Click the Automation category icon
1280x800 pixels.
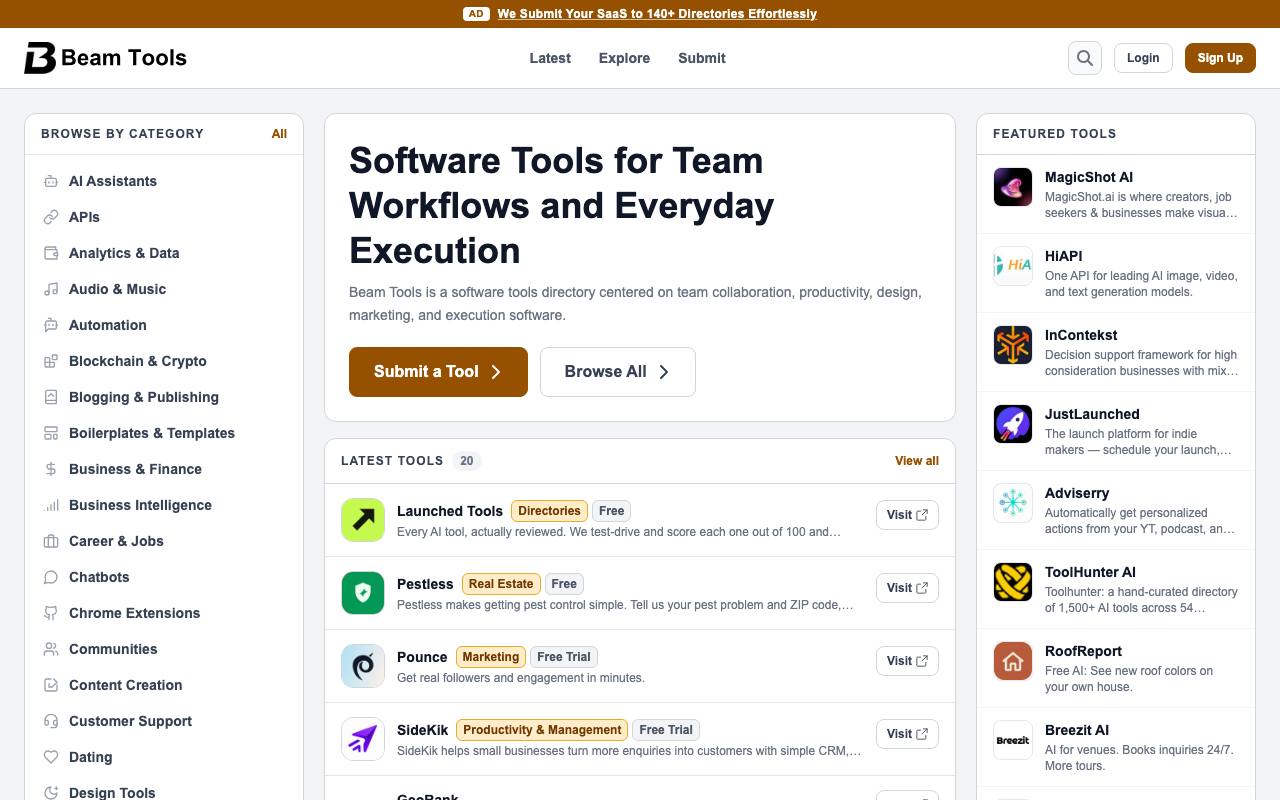click(x=51, y=325)
